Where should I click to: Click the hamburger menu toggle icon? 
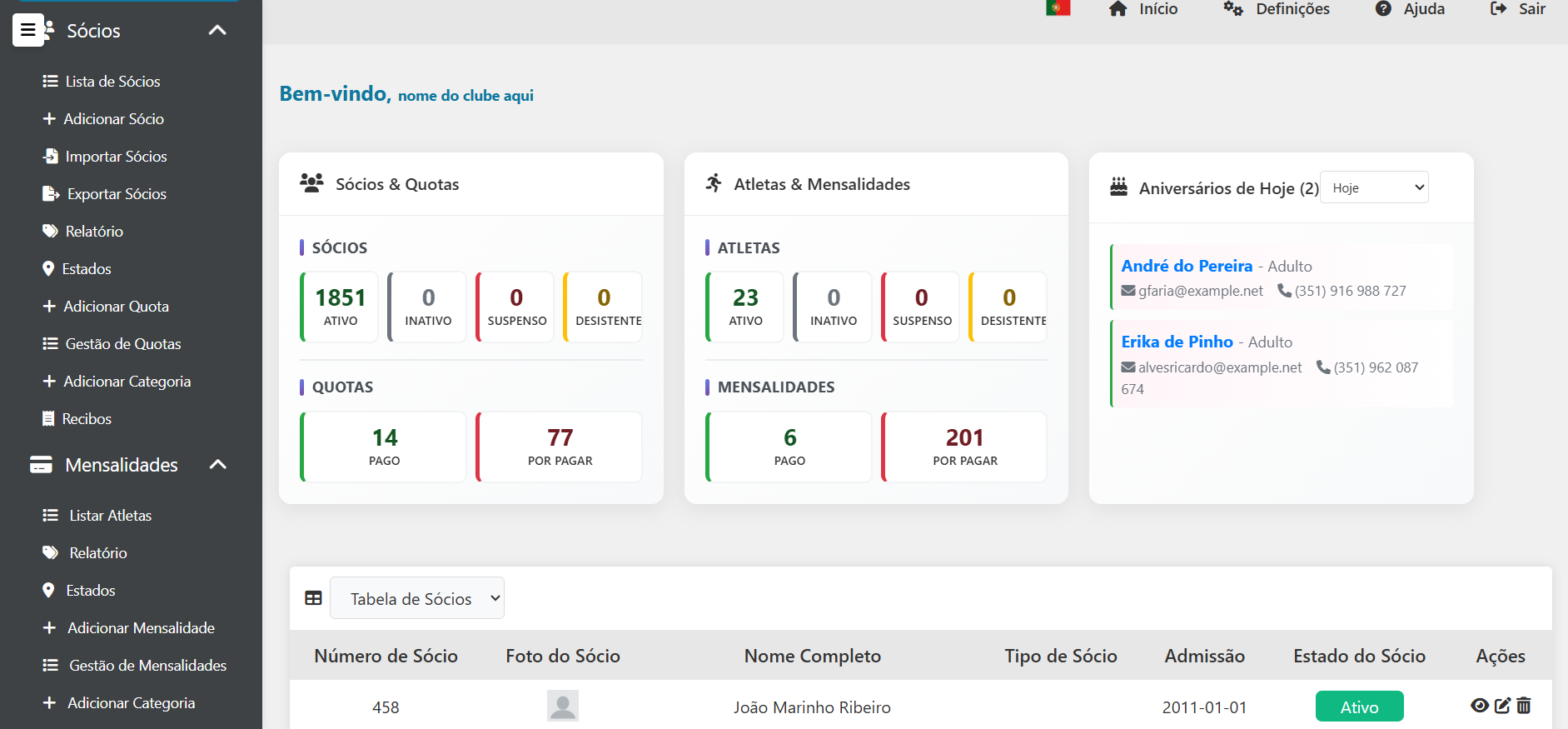click(28, 30)
